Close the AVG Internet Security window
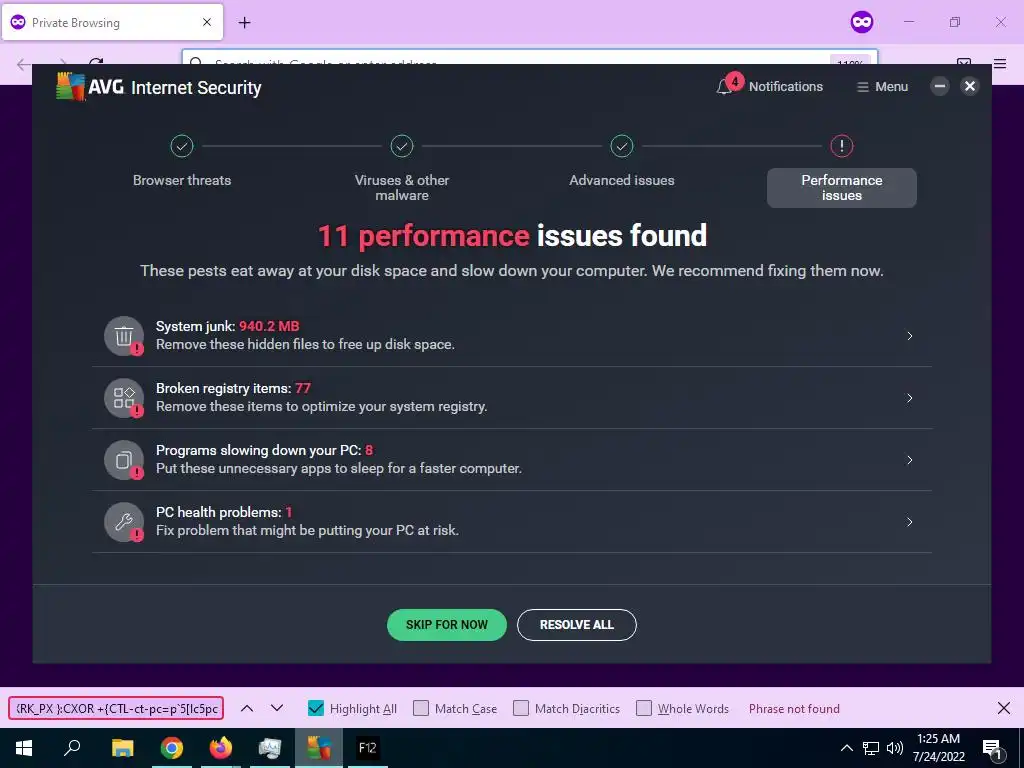This screenshot has width=1024, height=768. (x=970, y=86)
